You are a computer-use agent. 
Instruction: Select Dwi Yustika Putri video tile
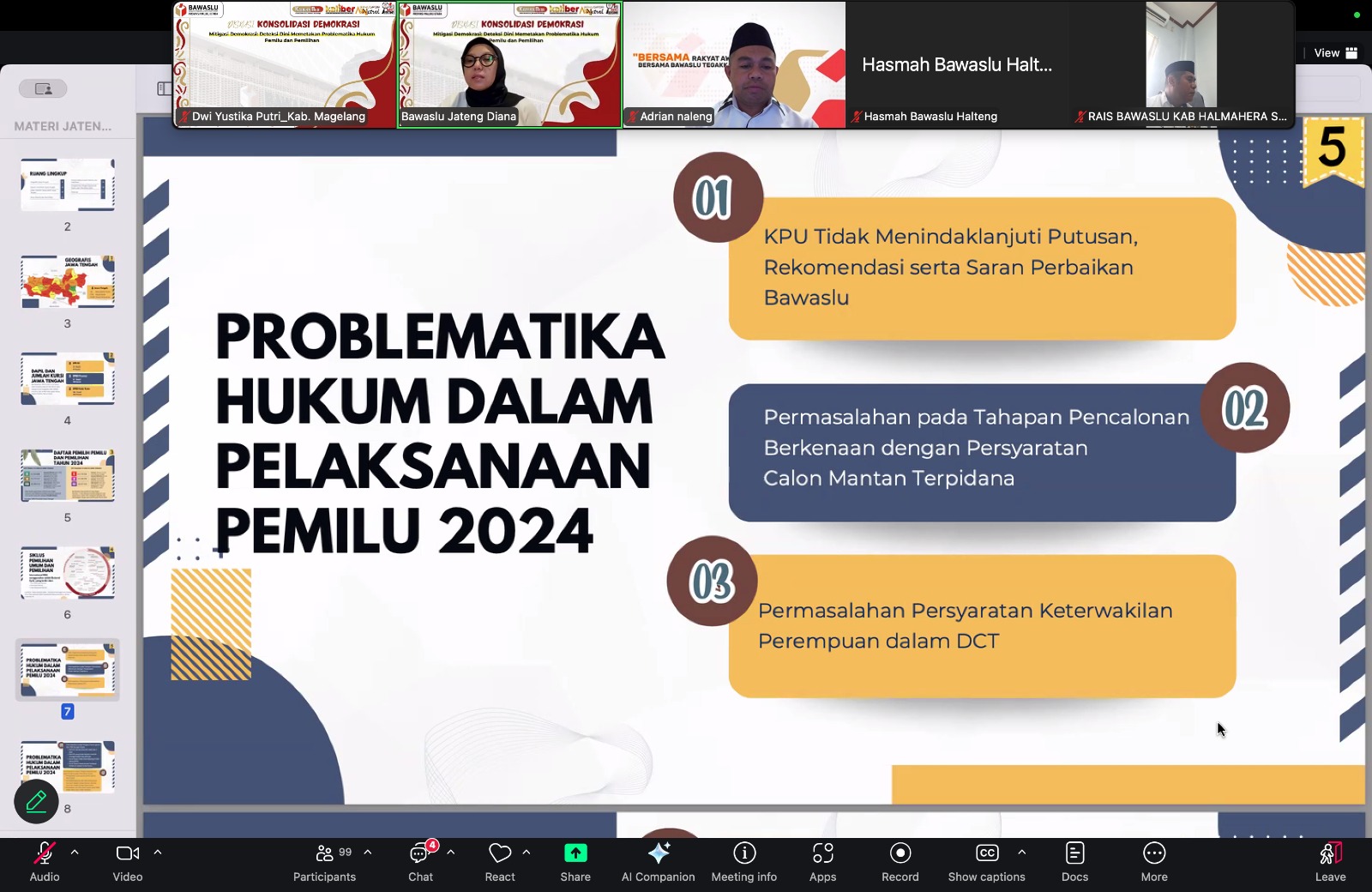tap(285, 64)
